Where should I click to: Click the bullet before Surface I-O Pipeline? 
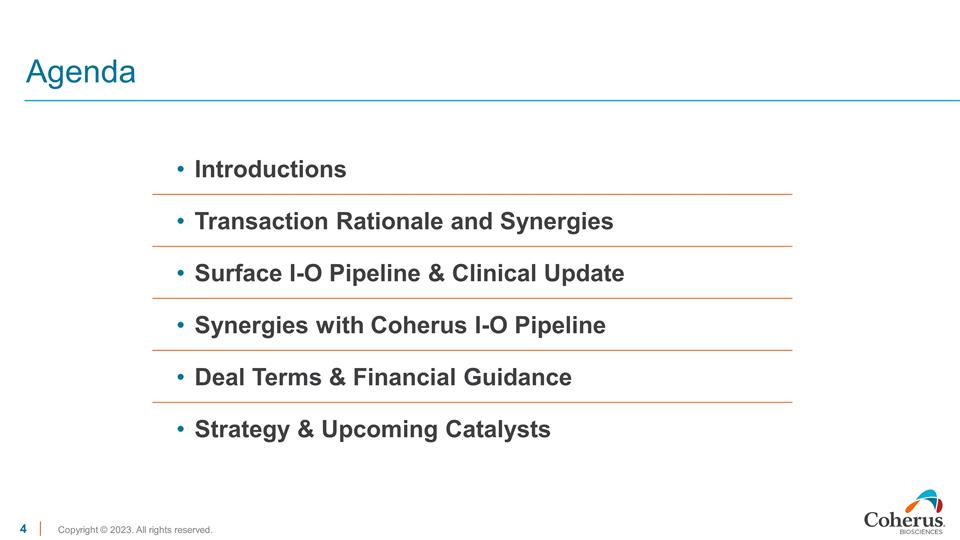180,274
